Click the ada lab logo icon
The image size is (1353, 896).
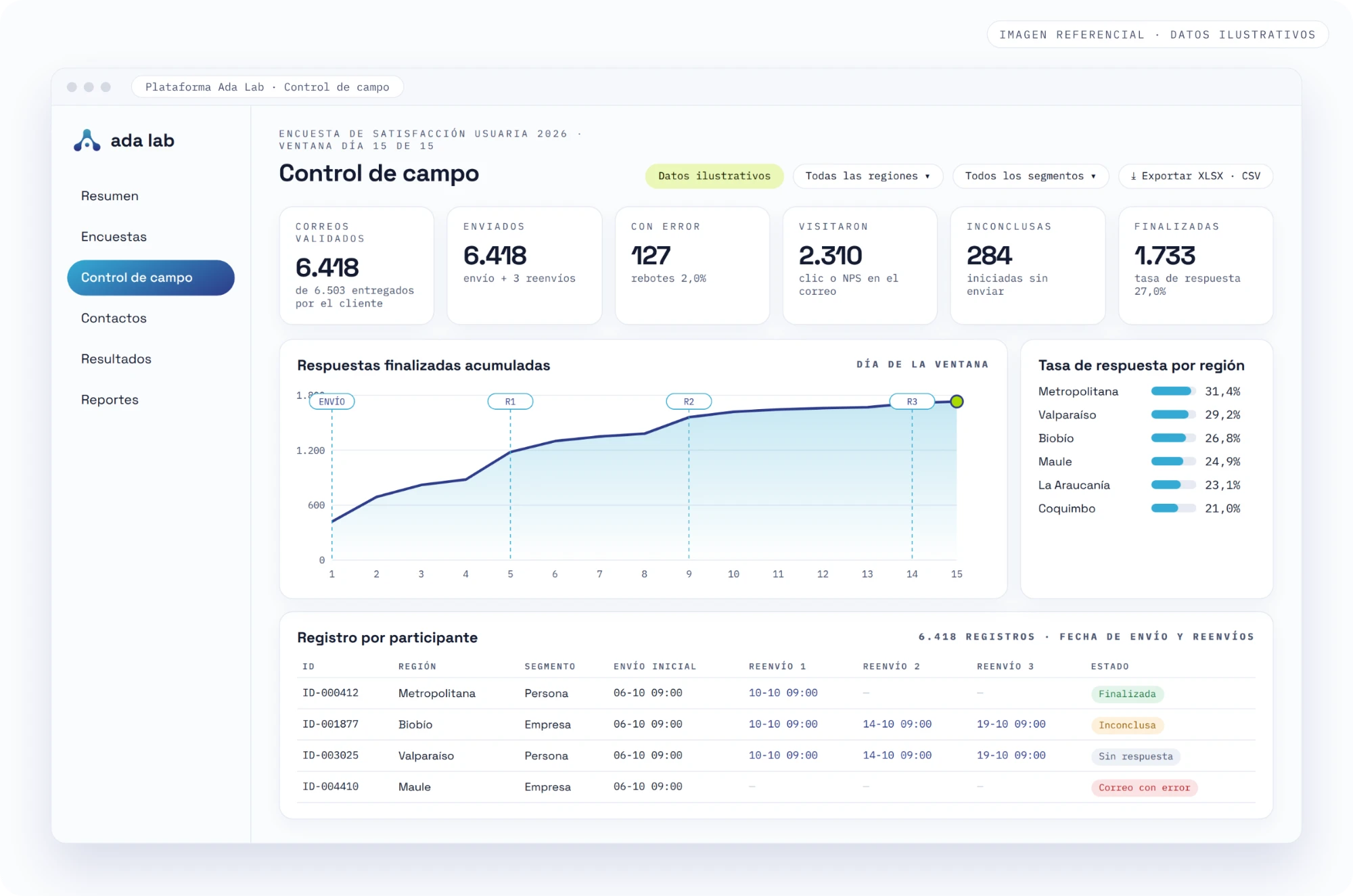tap(87, 141)
